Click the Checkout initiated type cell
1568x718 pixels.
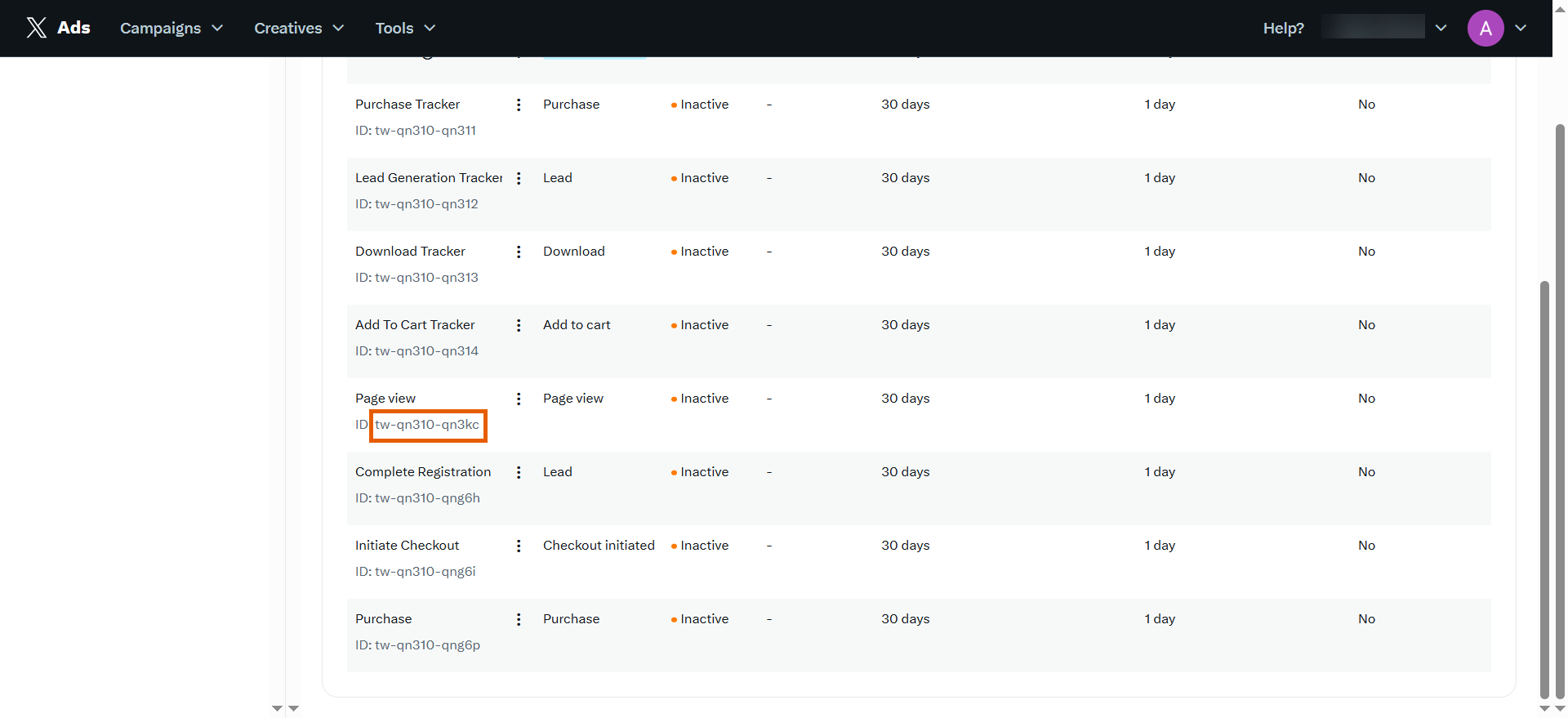pyautogui.click(x=599, y=546)
